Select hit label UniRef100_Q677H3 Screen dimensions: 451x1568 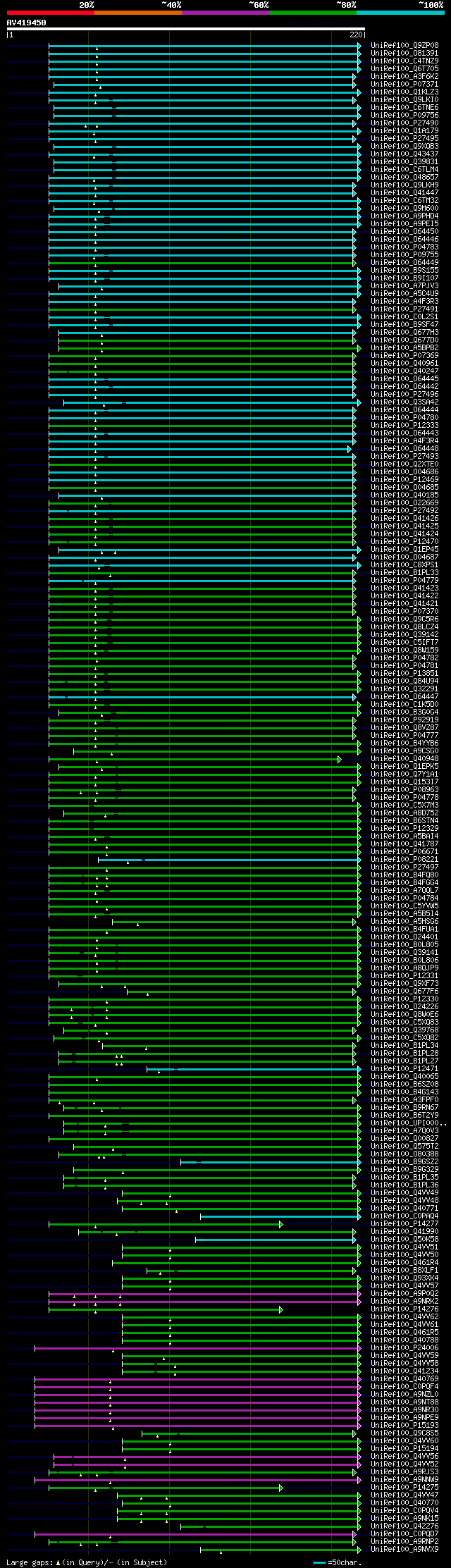404,333
